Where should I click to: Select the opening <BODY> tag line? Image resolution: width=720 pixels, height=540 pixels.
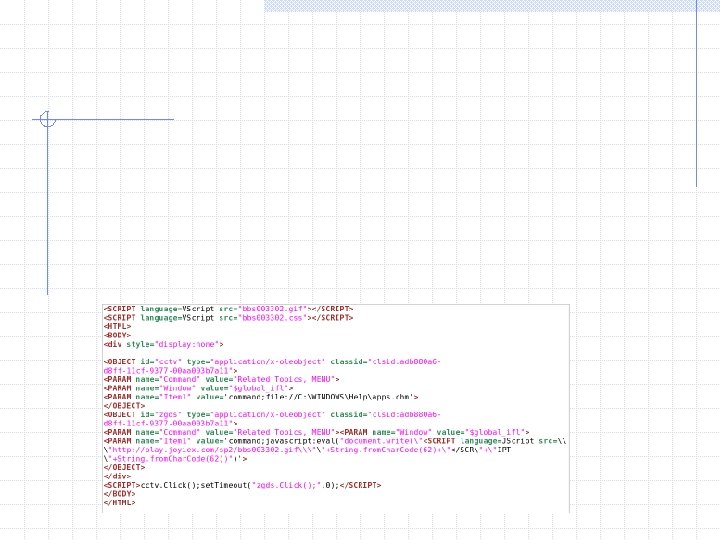(x=118, y=335)
